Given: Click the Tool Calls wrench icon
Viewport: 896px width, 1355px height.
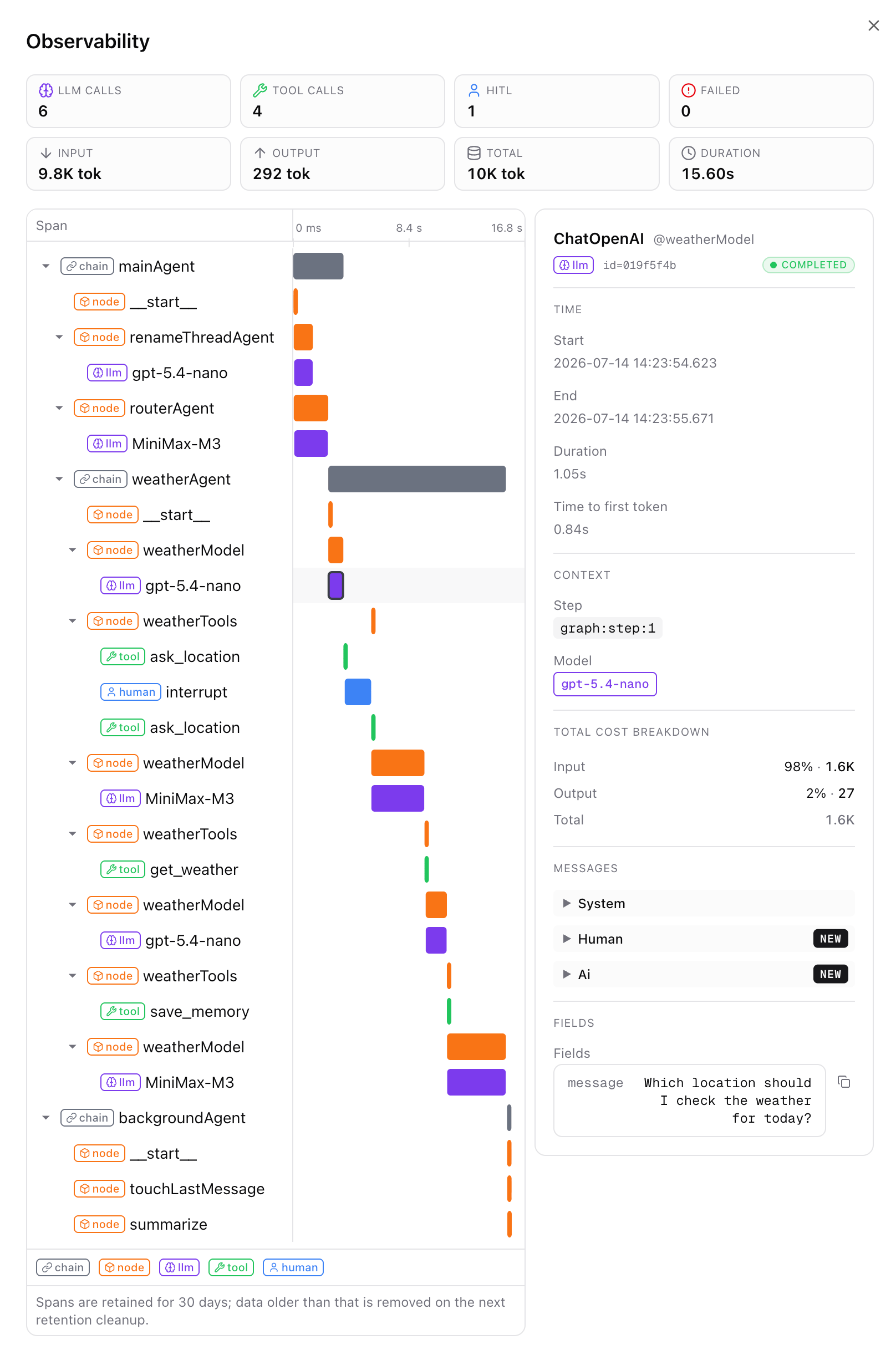Looking at the screenshot, I should coord(260,90).
